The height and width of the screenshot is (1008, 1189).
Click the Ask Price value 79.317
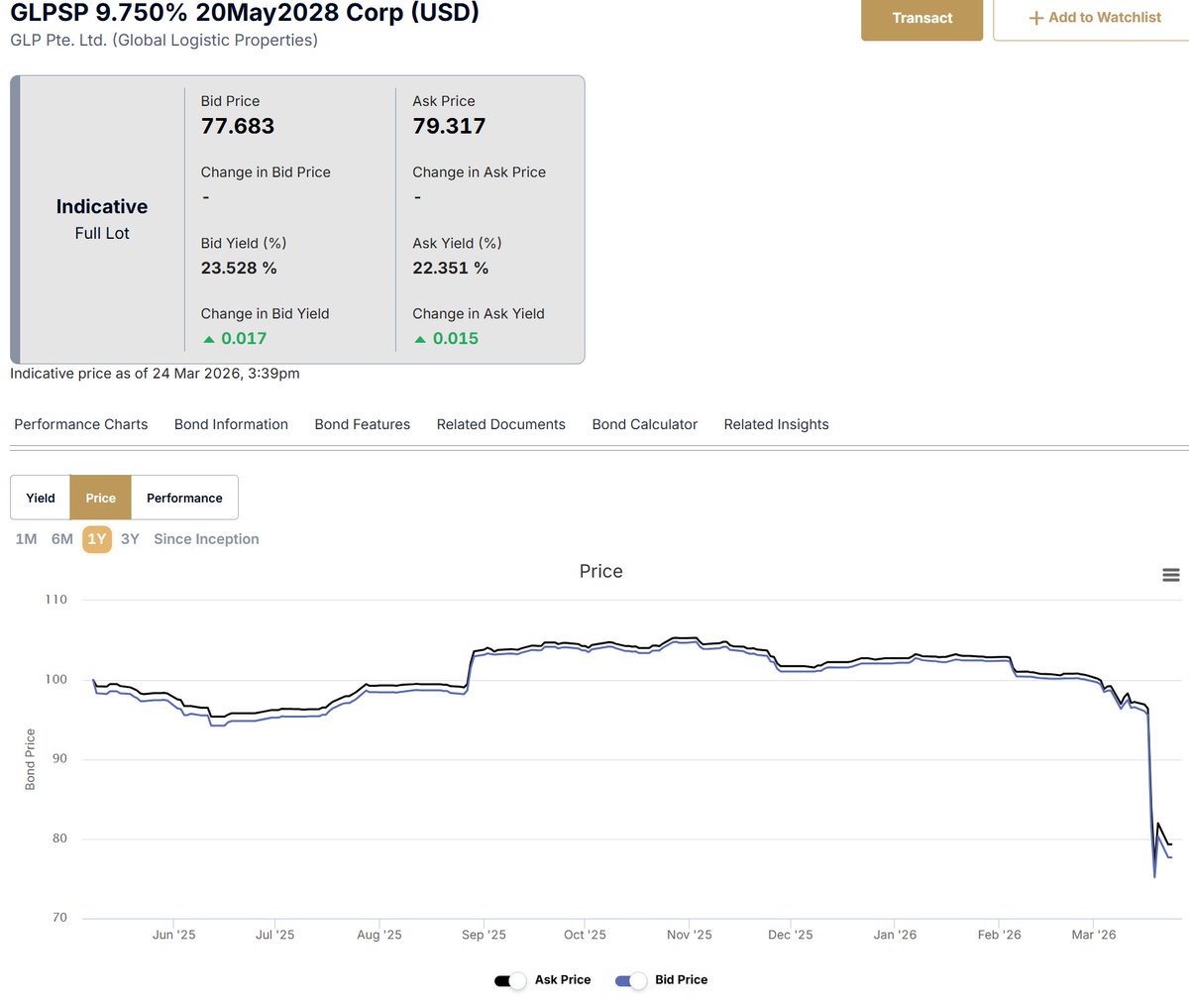[x=450, y=126]
